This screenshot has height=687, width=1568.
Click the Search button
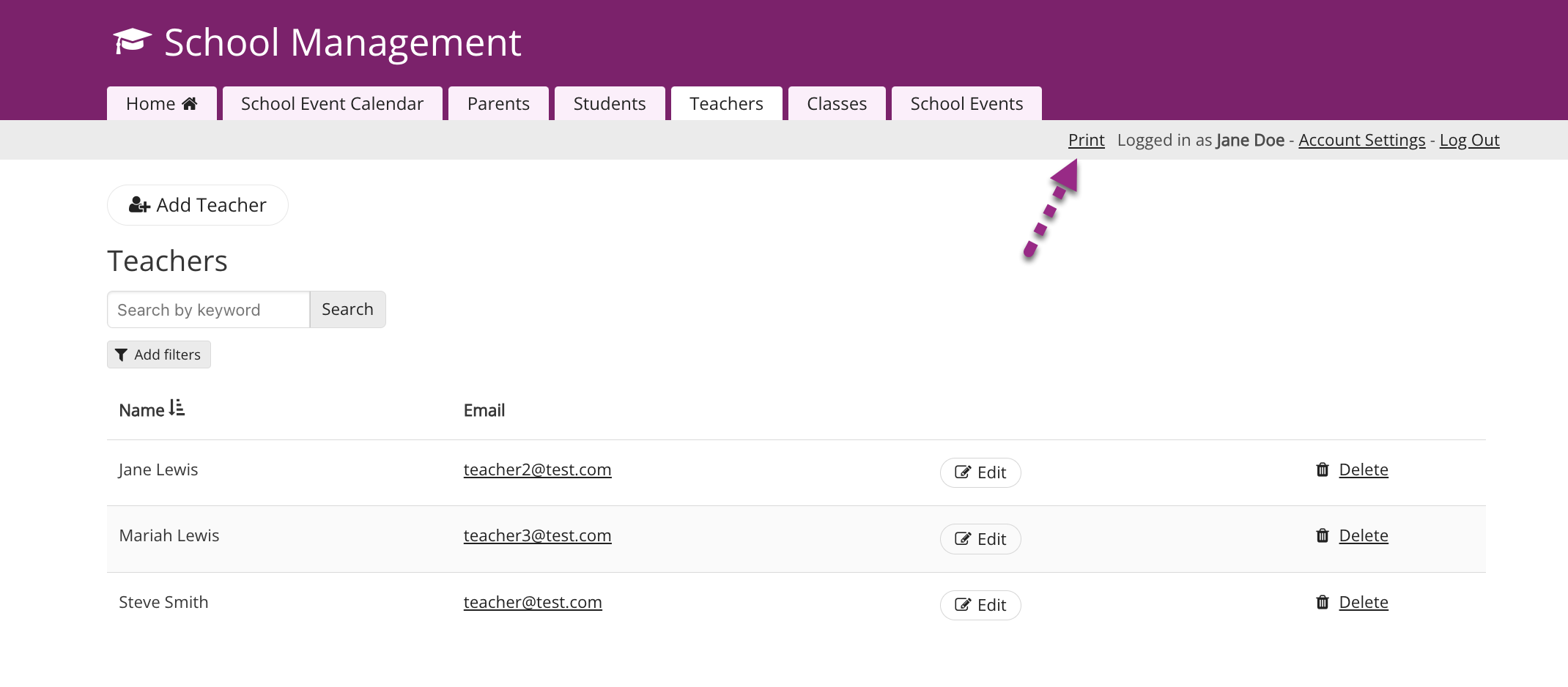(347, 309)
